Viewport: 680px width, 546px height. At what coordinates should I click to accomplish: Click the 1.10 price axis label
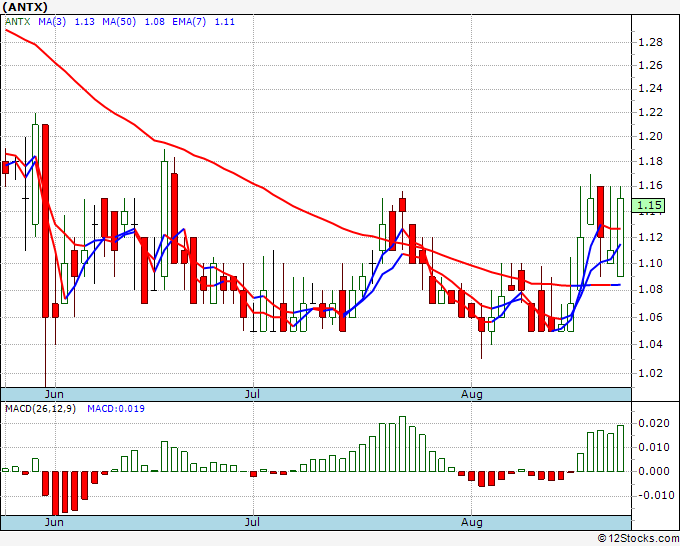coord(651,263)
